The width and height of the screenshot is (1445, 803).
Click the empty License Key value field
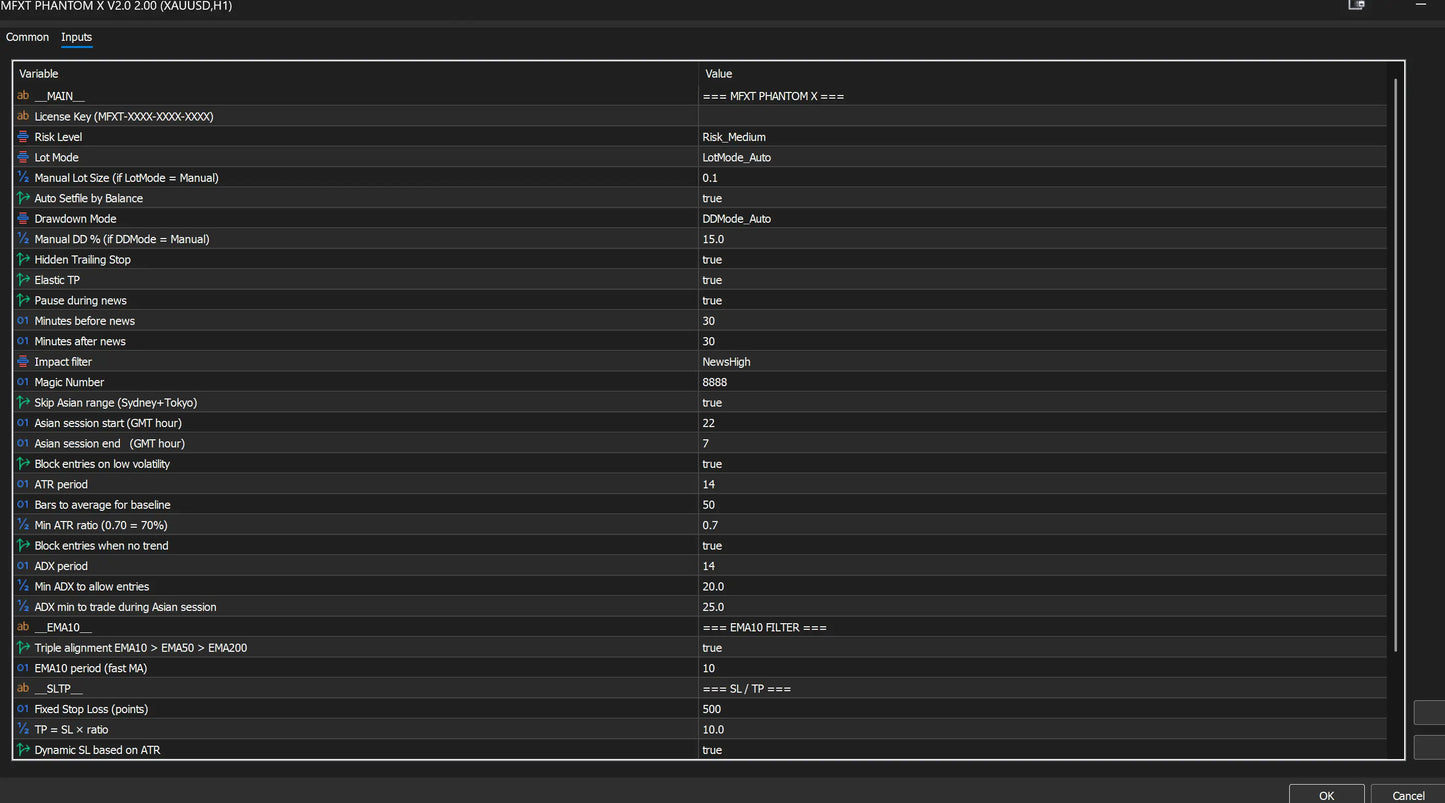coord(1043,116)
